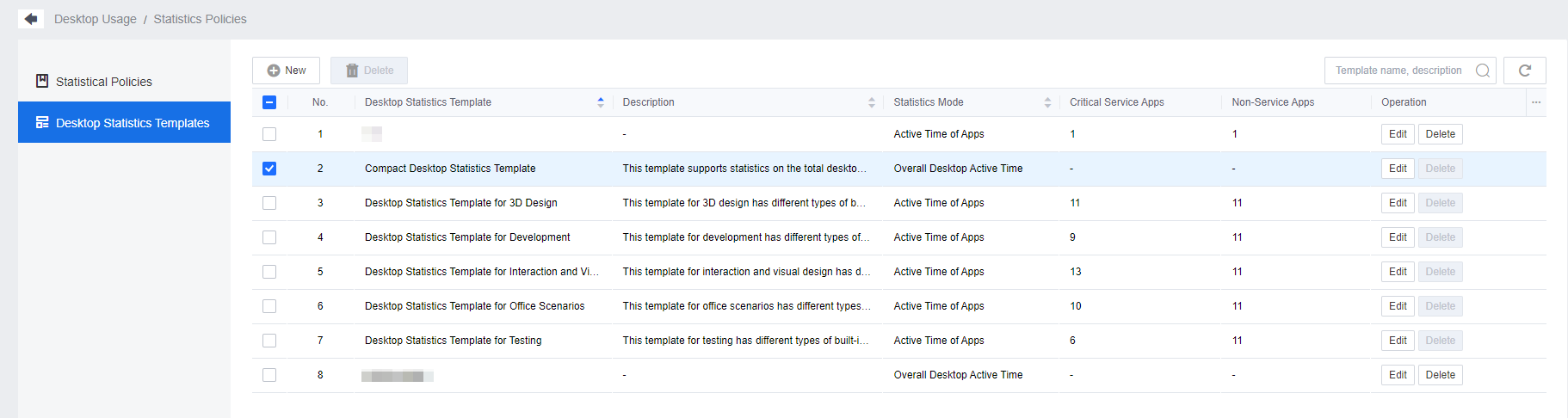Click the back arrow icon
1568x418 pixels.
pyautogui.click(x=31, y=19)
